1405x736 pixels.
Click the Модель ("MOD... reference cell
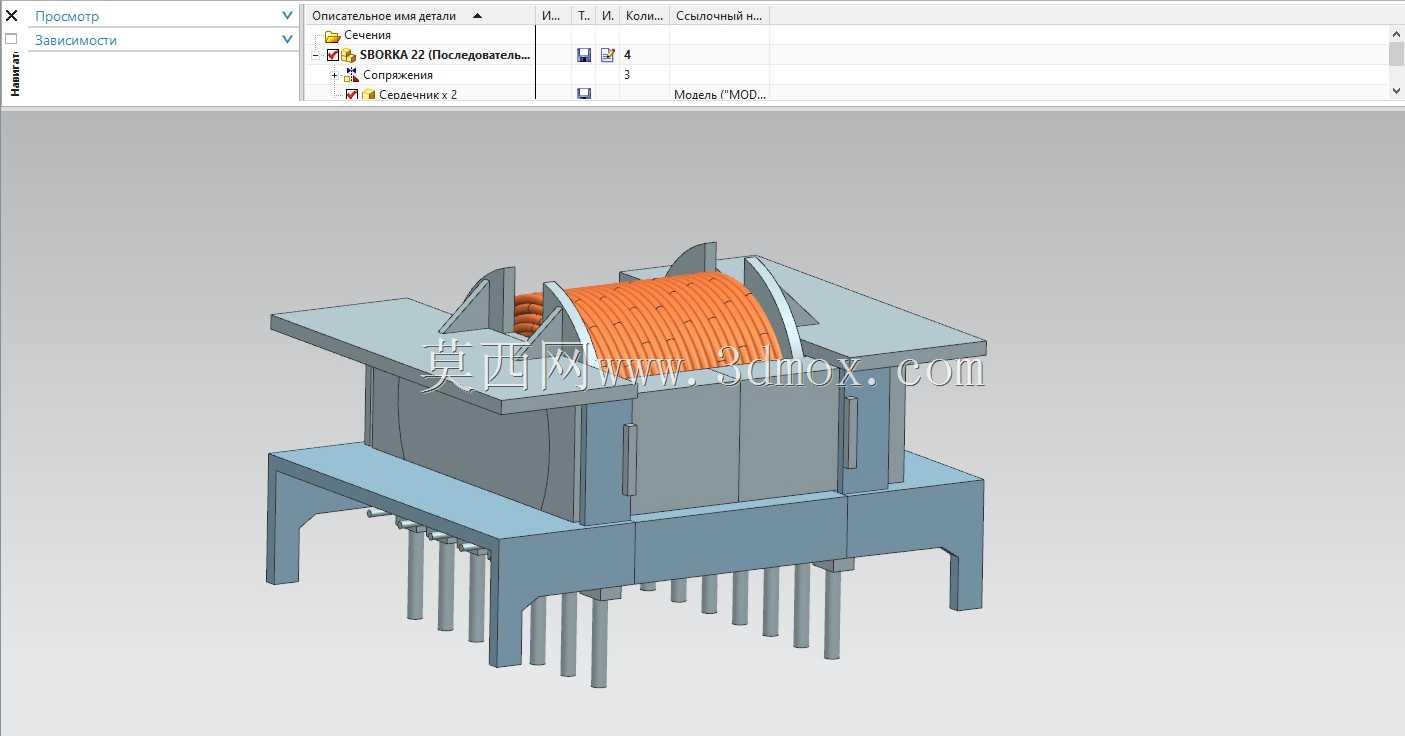[719, 95]
